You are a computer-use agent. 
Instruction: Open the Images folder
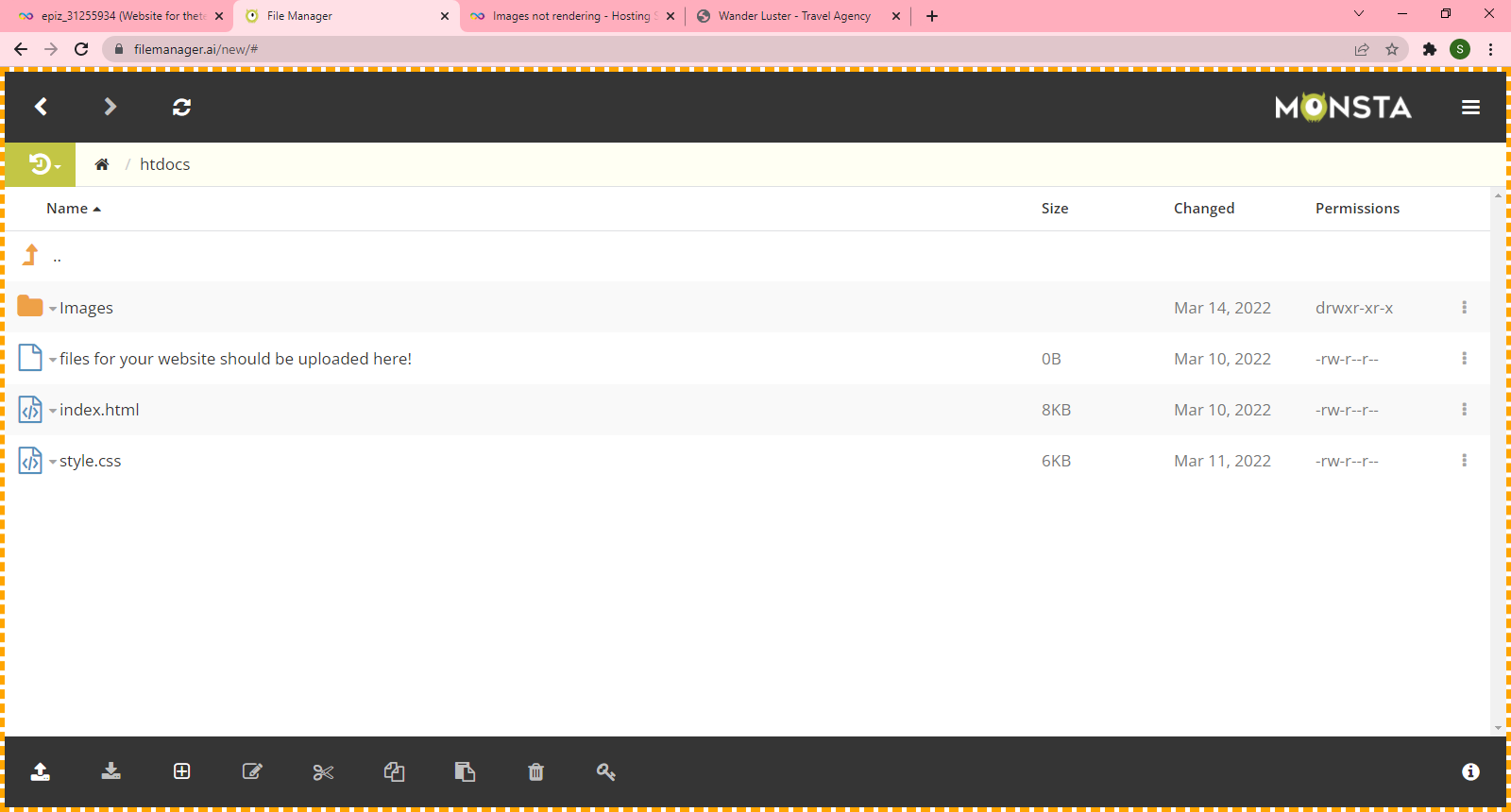coord(86,308)
